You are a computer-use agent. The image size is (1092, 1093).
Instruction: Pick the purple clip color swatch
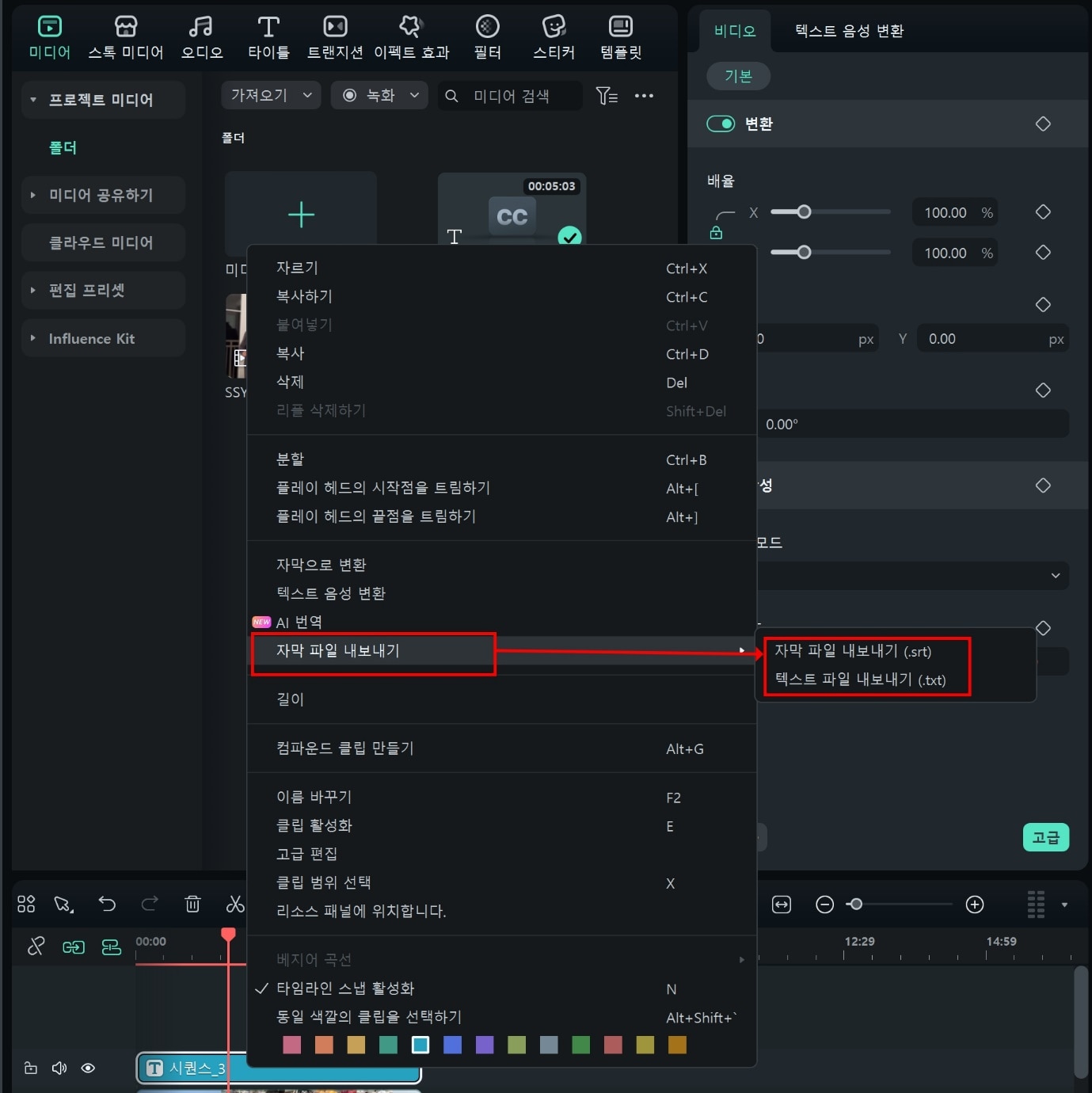tap(485, 1045)
